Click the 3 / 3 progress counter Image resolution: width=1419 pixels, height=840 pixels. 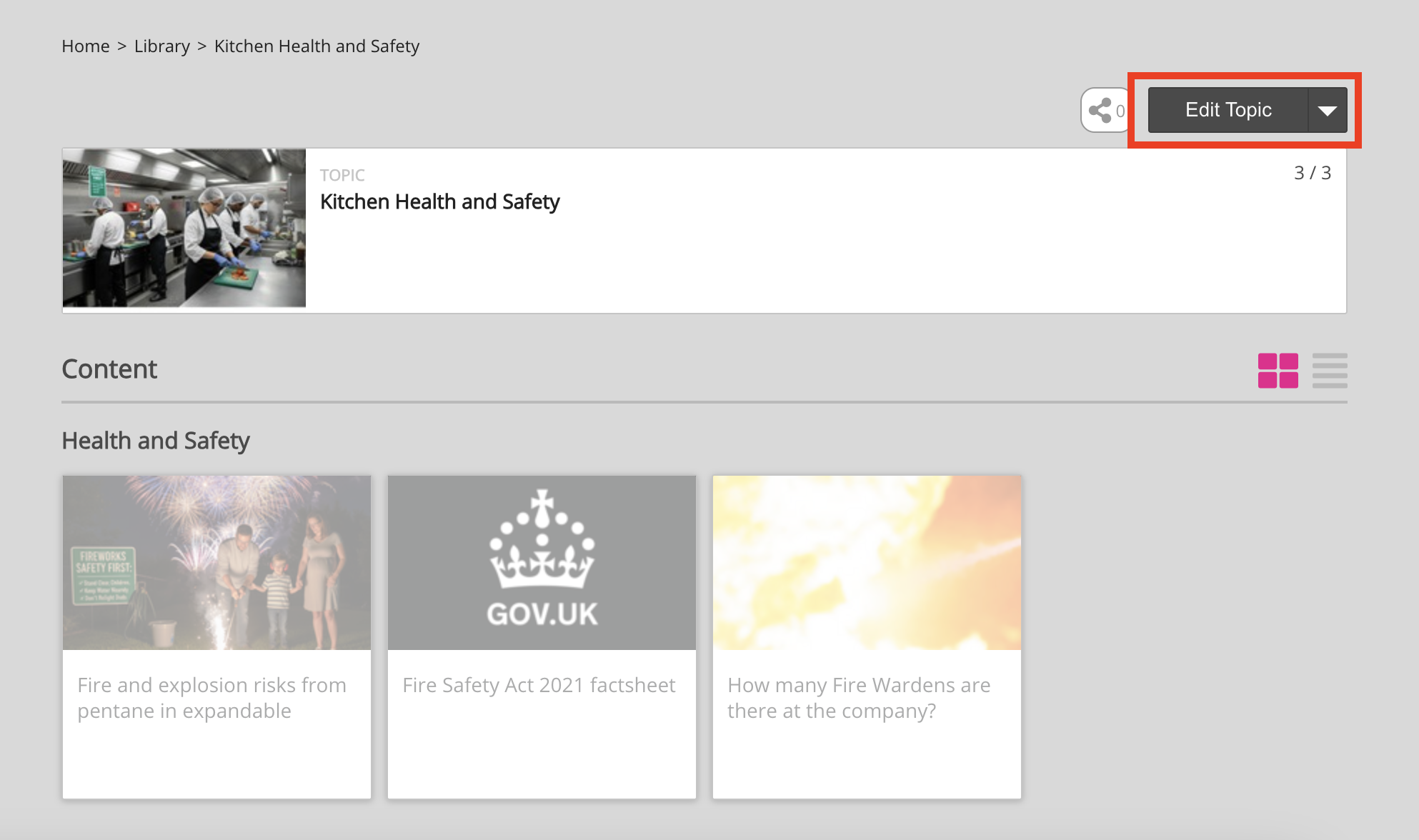pyautogui.click(x=1313, y=173)
